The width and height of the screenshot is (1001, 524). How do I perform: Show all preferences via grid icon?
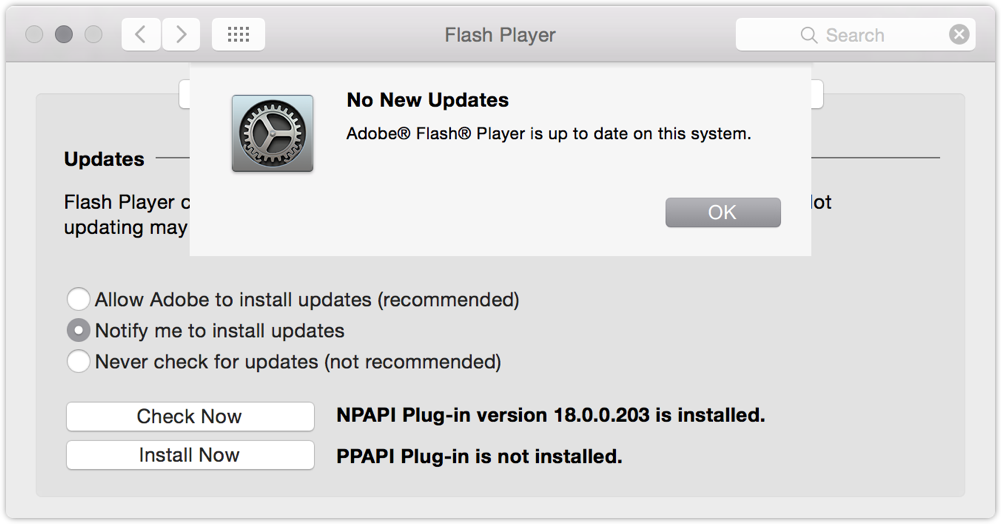click(238, 34)
